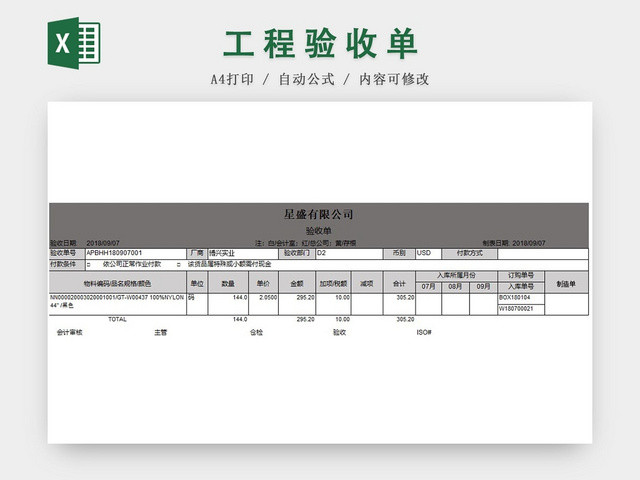Select the 付款条件 label cell
The image size is (640, 480).
point(67,264)
